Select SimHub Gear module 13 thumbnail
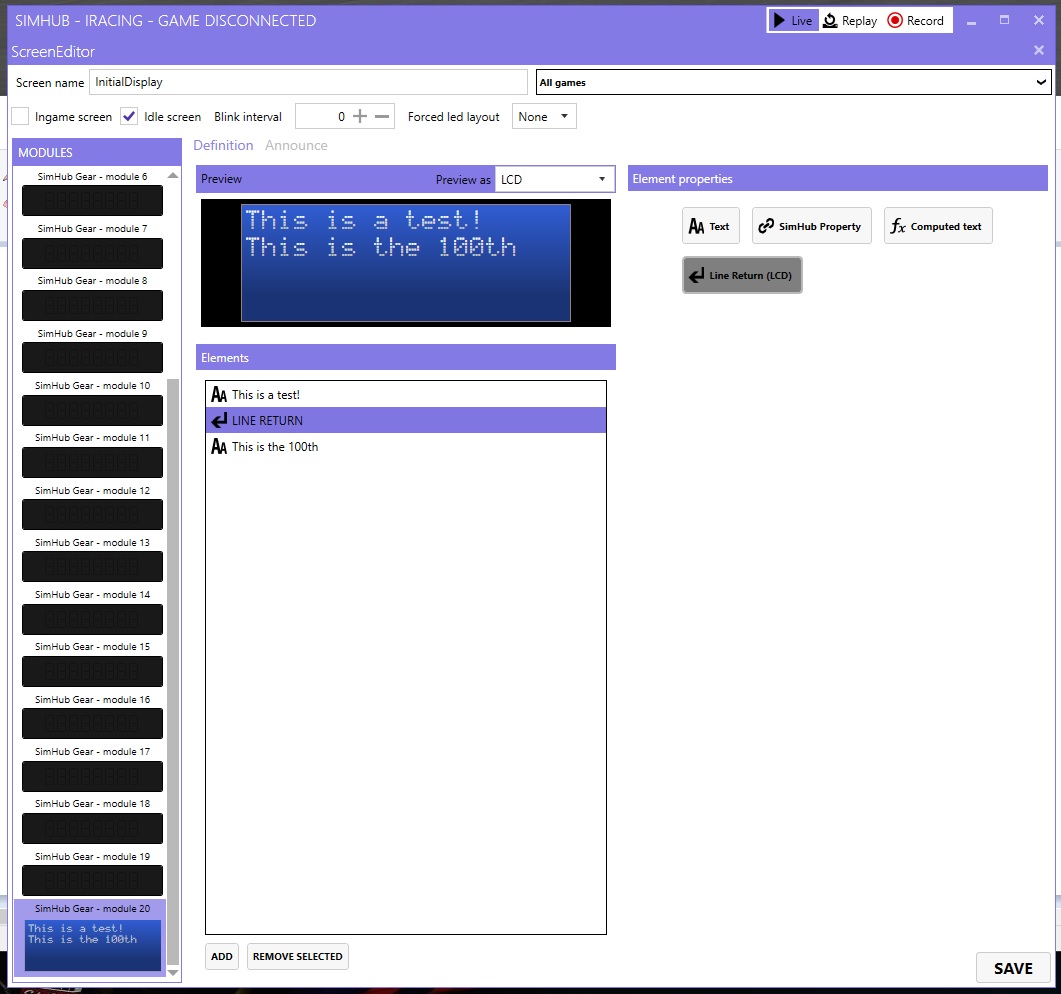 click(x=92, y=566)
